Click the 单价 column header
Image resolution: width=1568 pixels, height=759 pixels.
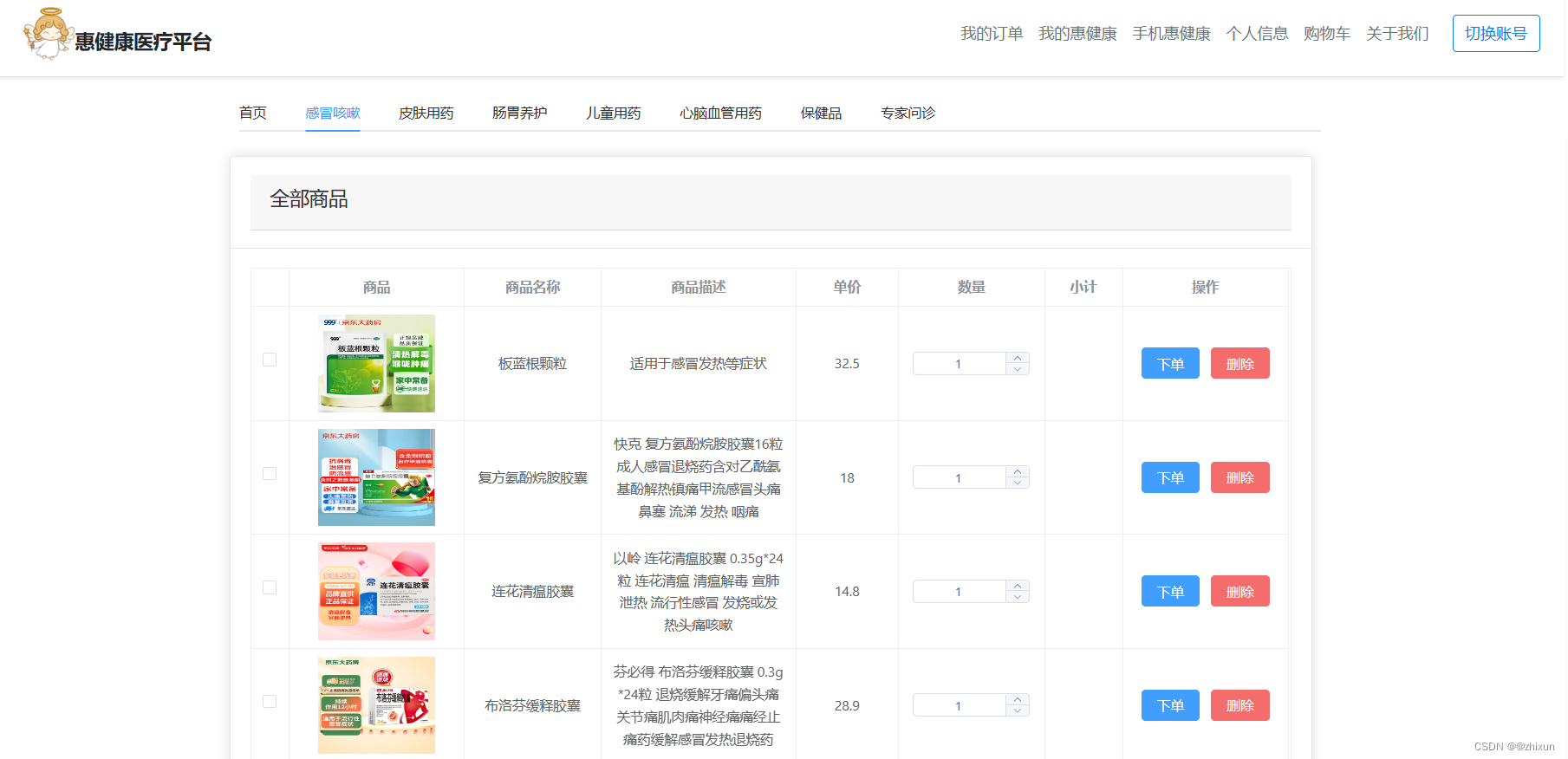point(847,287)
